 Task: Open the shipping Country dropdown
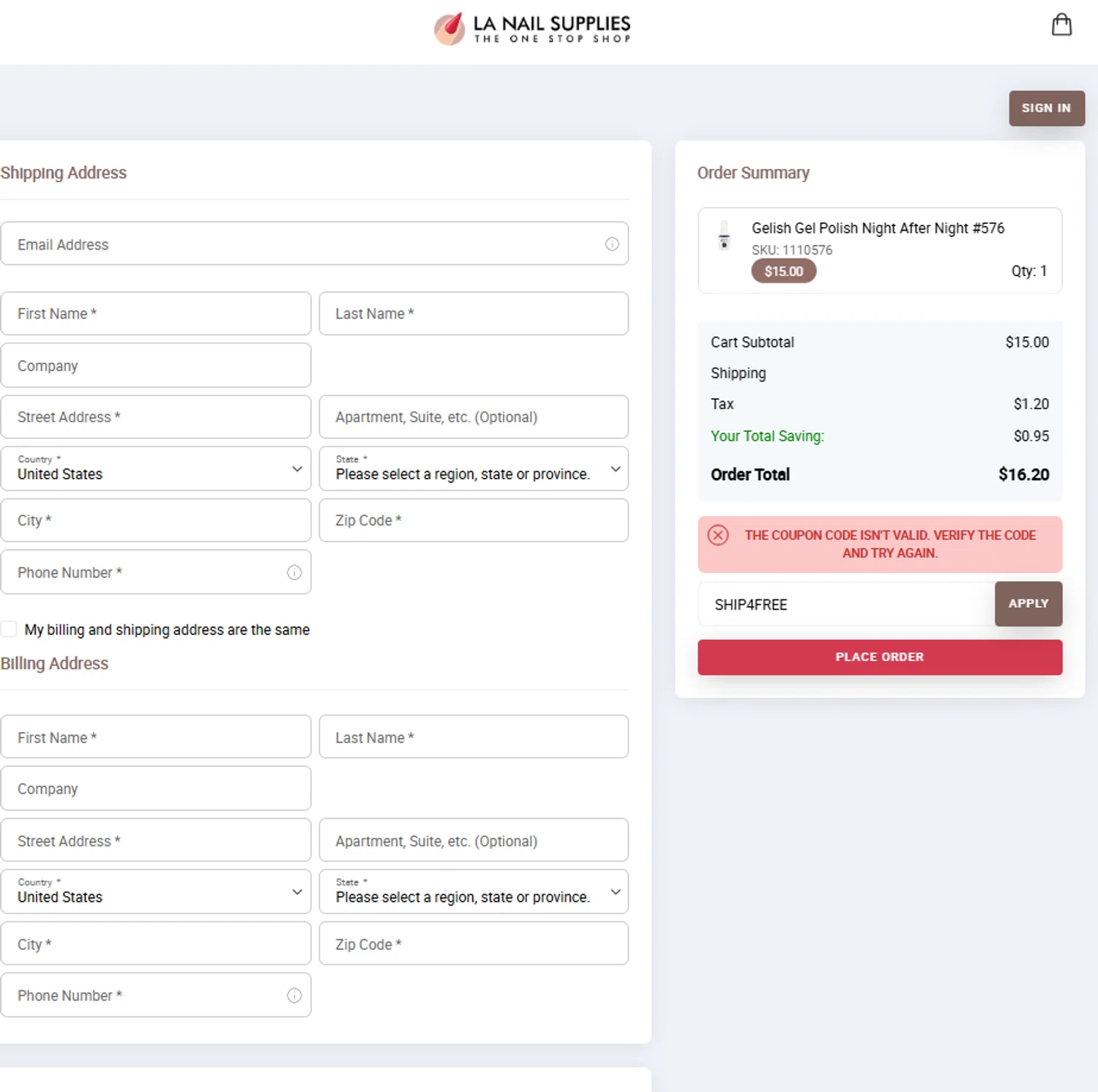click(156, 468)
